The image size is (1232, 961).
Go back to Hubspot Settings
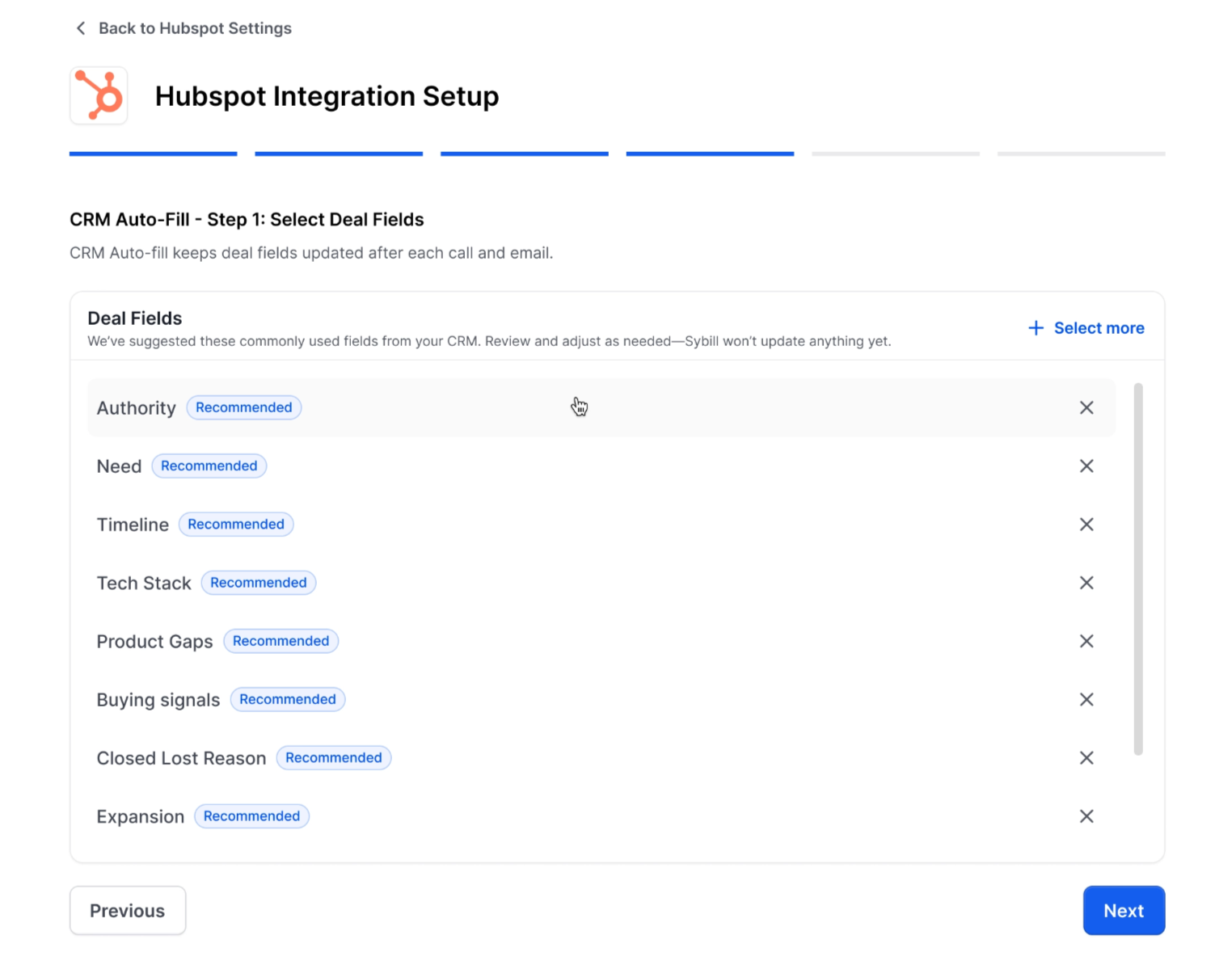coord(183,28)
